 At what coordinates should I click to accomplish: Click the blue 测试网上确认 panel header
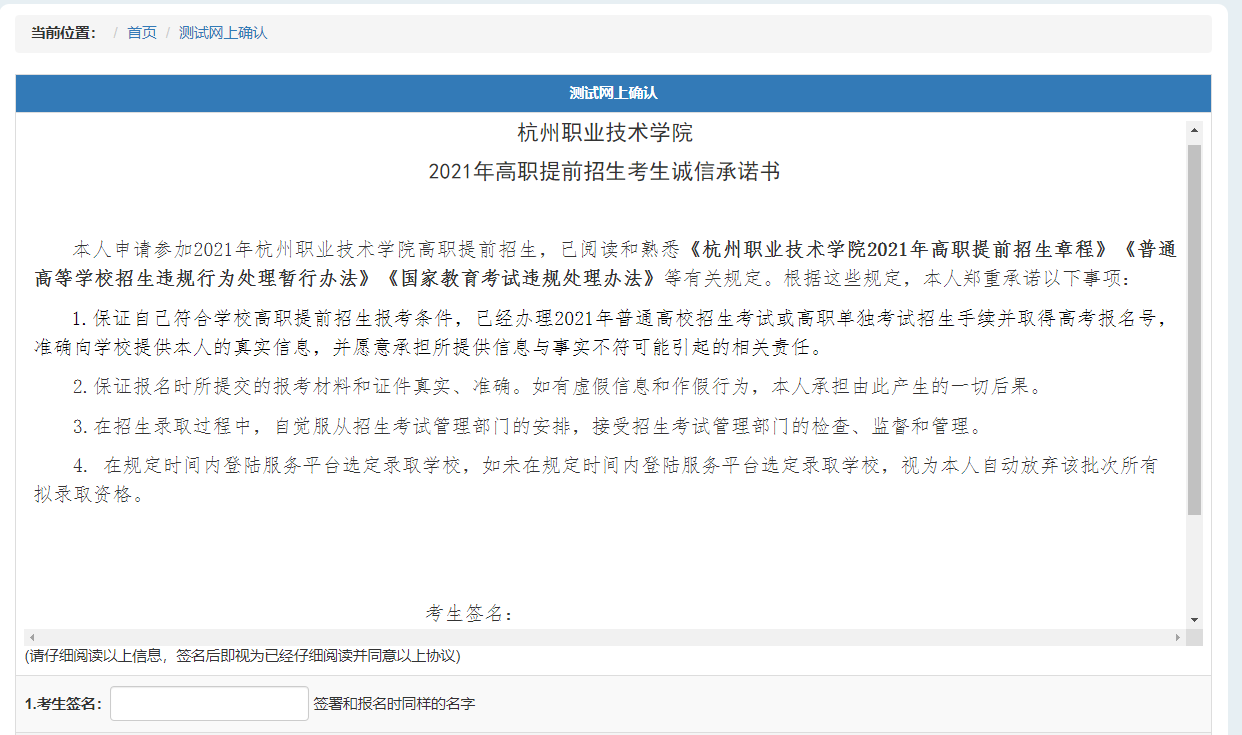coord(613,93)
